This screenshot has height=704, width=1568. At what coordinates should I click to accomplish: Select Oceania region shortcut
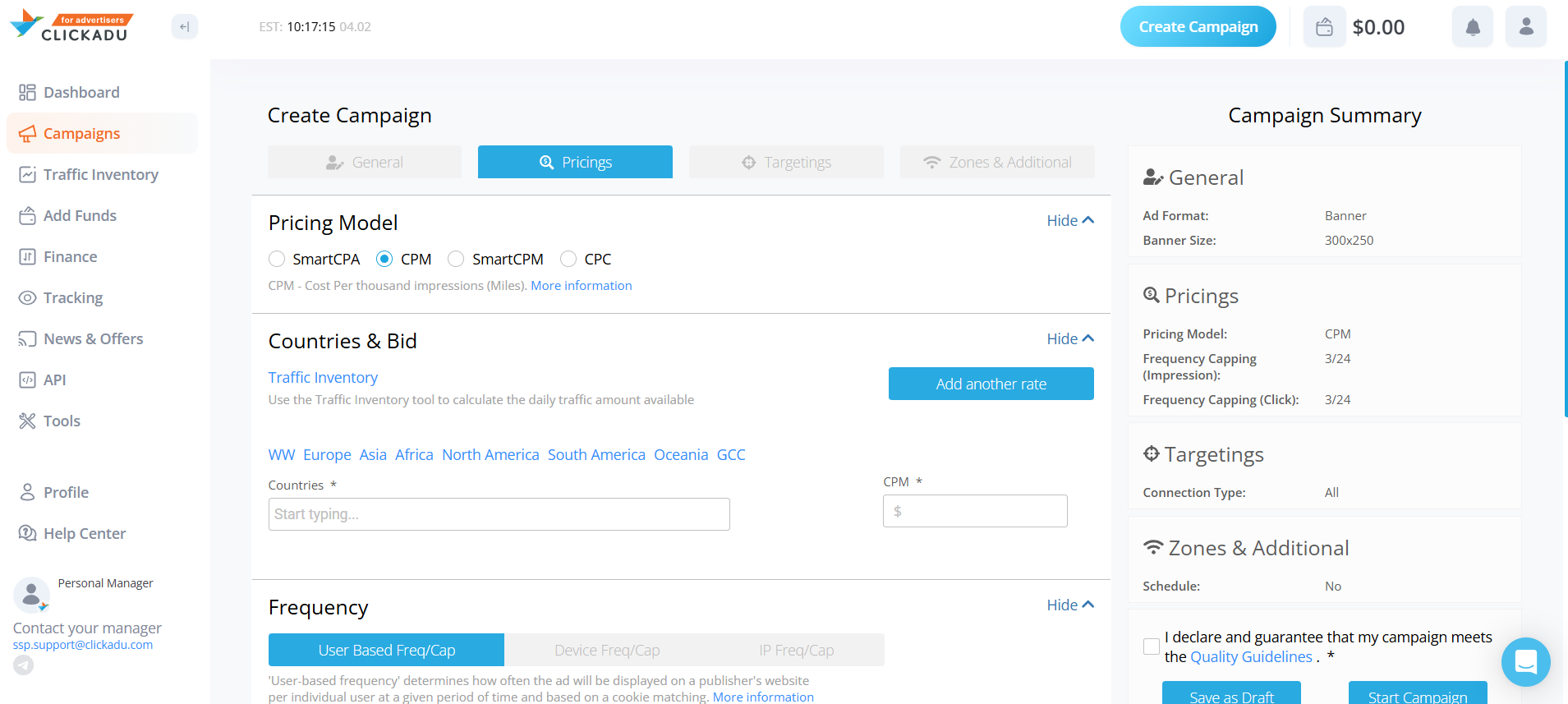(x=681, y=454)
